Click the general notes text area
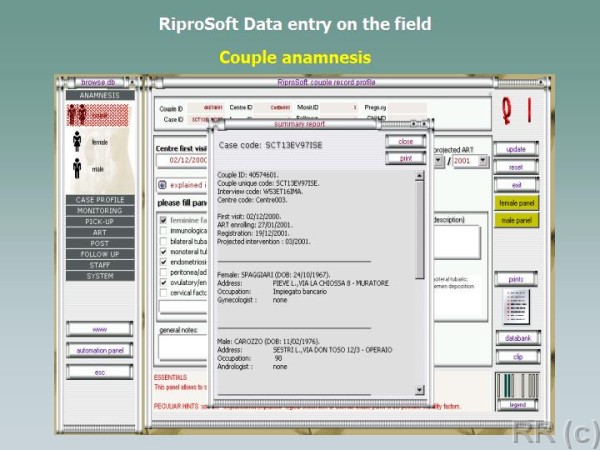This screenshot has height=450, width=600. [x=183, y=347]
